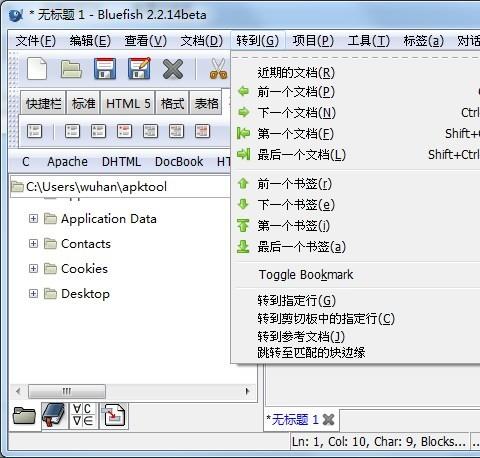Click the scissors Cut icon
The height and width of the screenshot is (458, 480).
(x=218, y=69)
